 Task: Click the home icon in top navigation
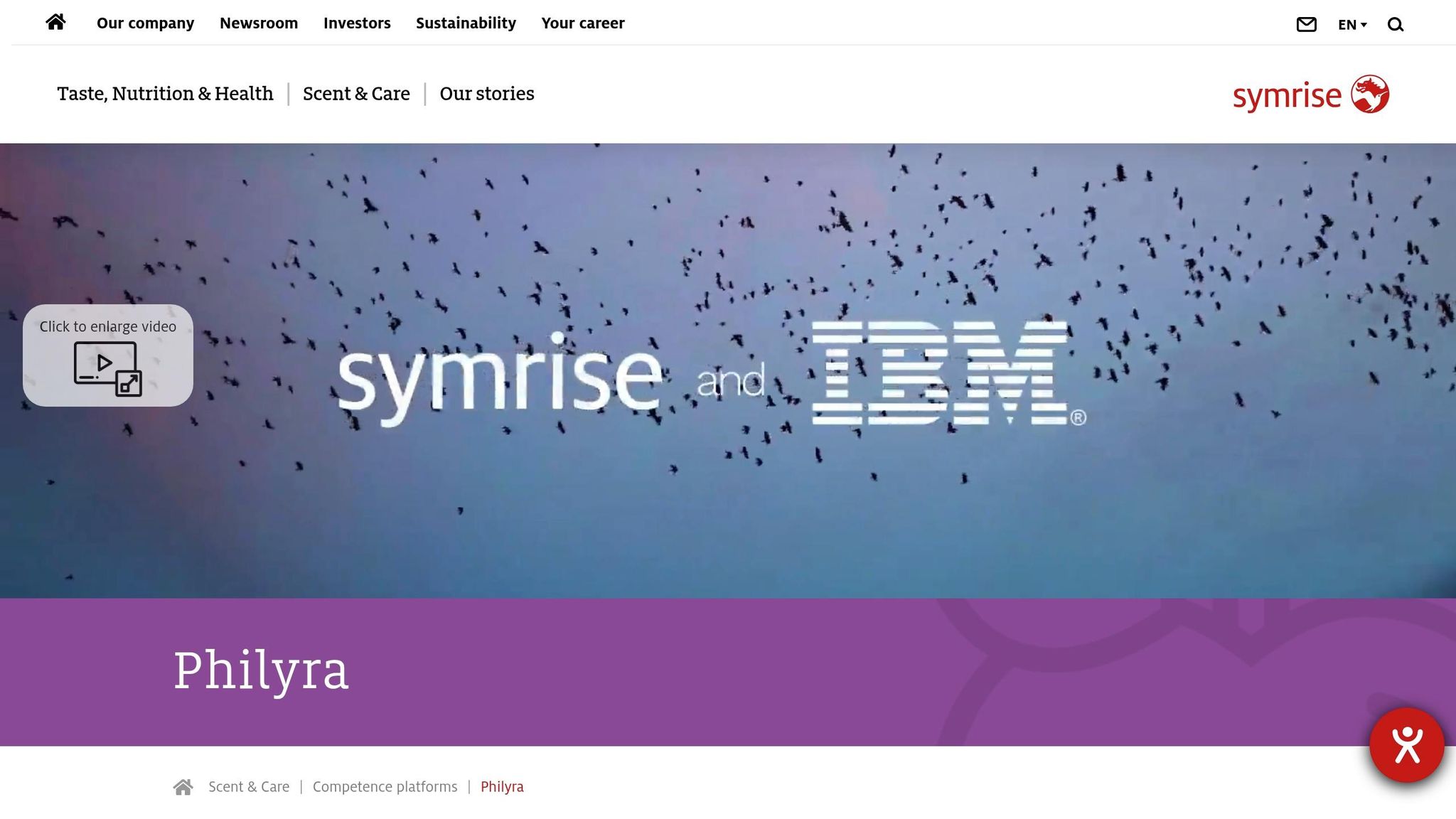pos(55,23)
